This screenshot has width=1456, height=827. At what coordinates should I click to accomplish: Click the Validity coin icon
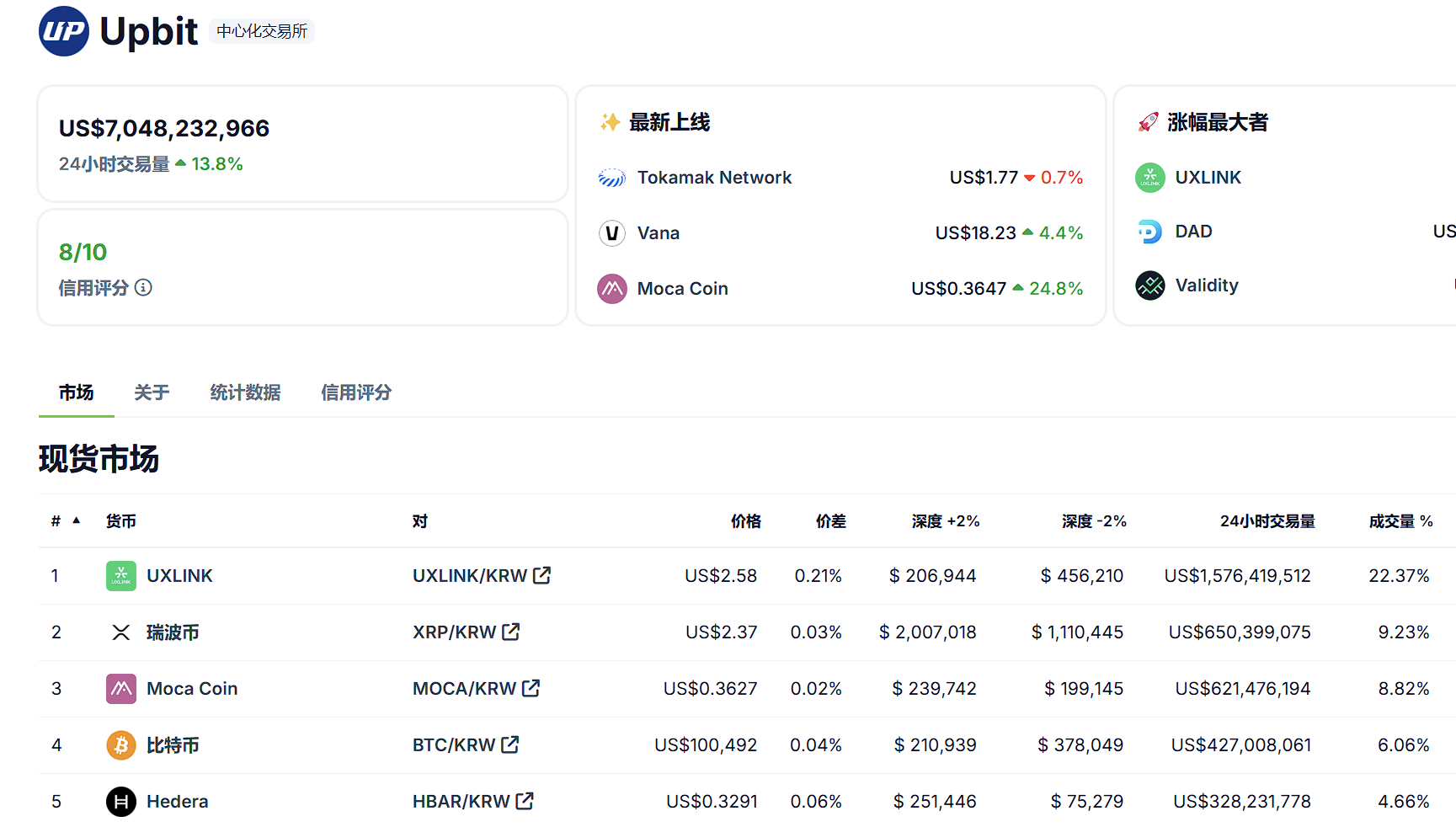tap(1149, 285)
